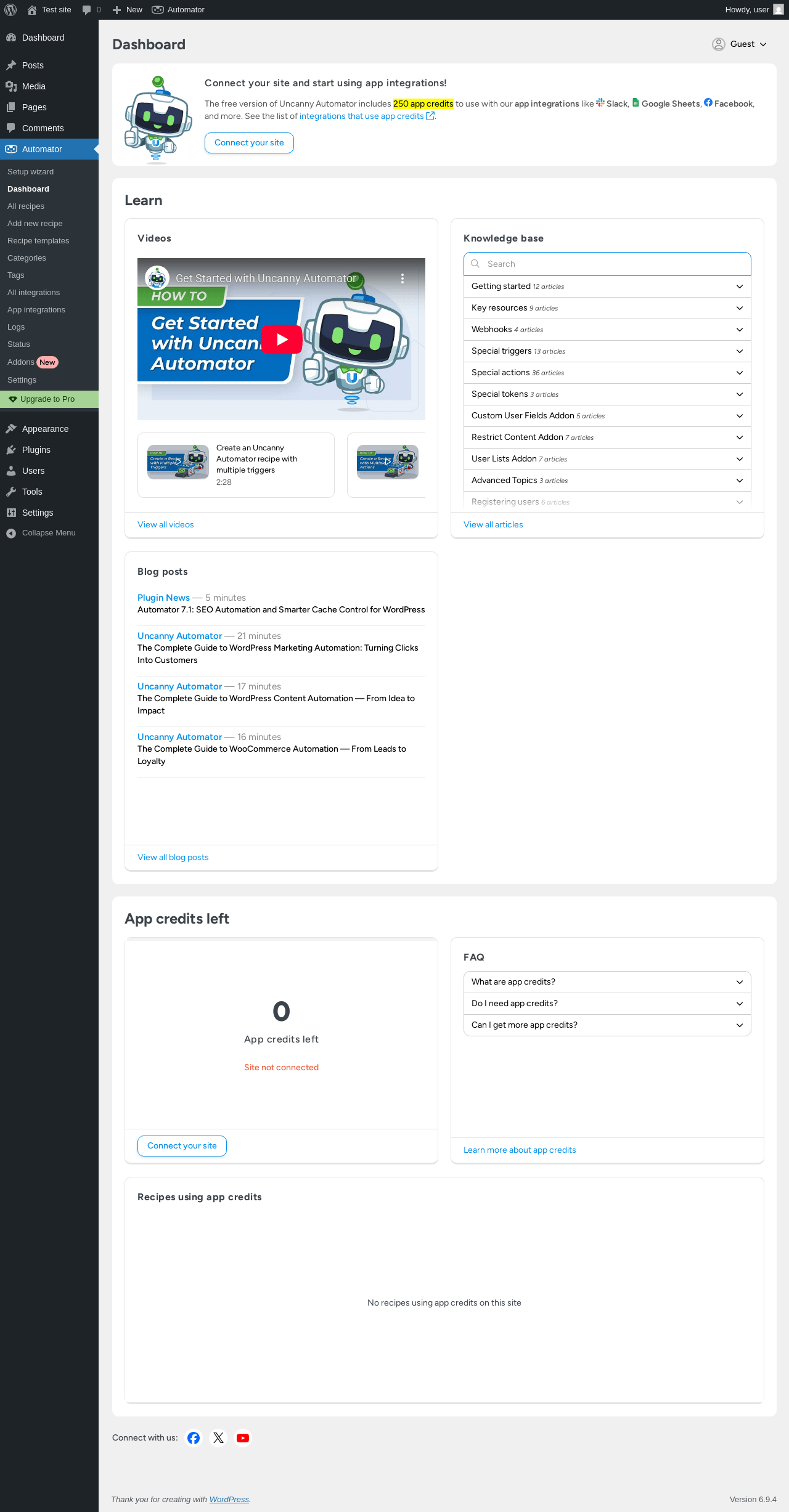
Task: Click the Pages icon in sidebar
Action: point(11,107)
